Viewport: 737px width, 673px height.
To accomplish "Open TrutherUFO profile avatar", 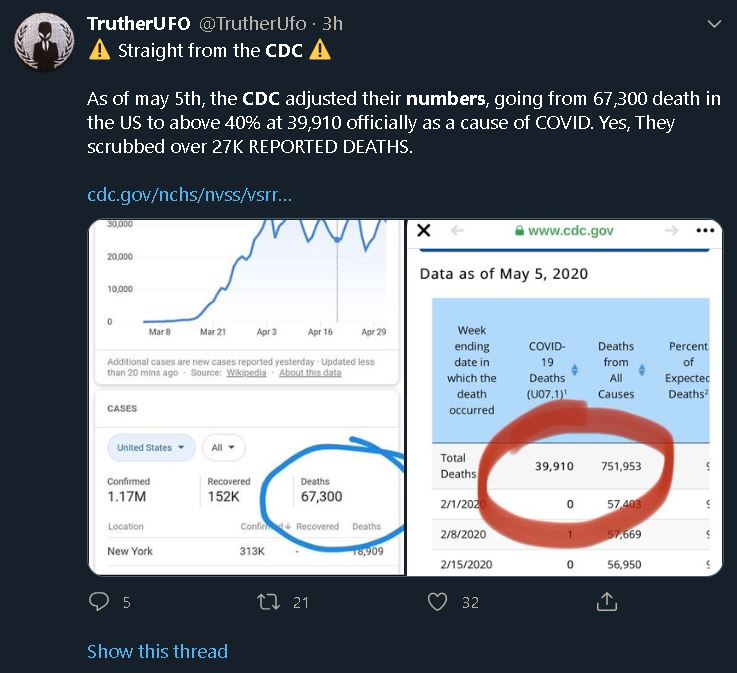I will click(44, 42).
